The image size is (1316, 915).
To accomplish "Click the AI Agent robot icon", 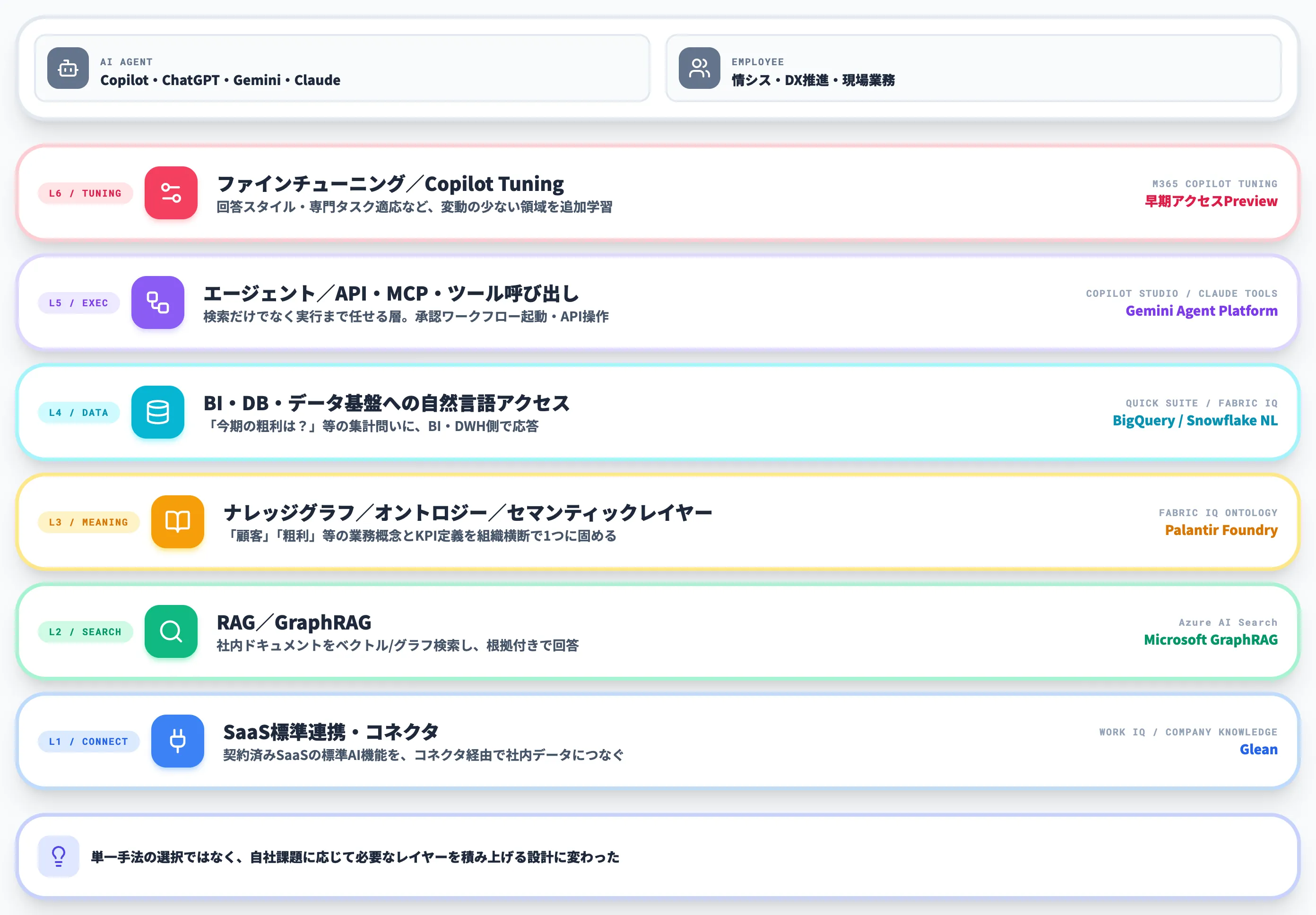I will coord(68,68).
